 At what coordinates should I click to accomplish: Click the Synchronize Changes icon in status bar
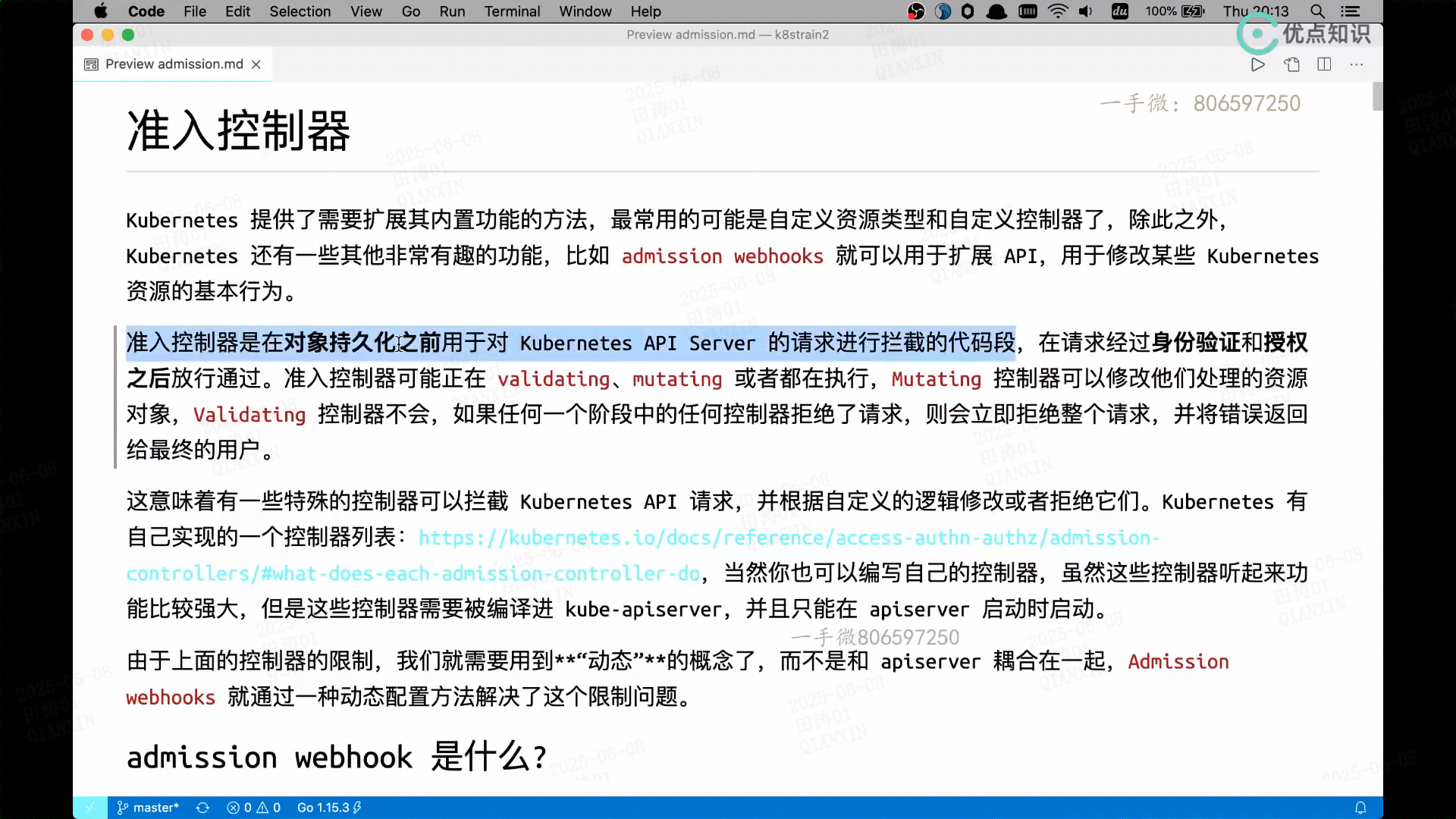(202, 808)
